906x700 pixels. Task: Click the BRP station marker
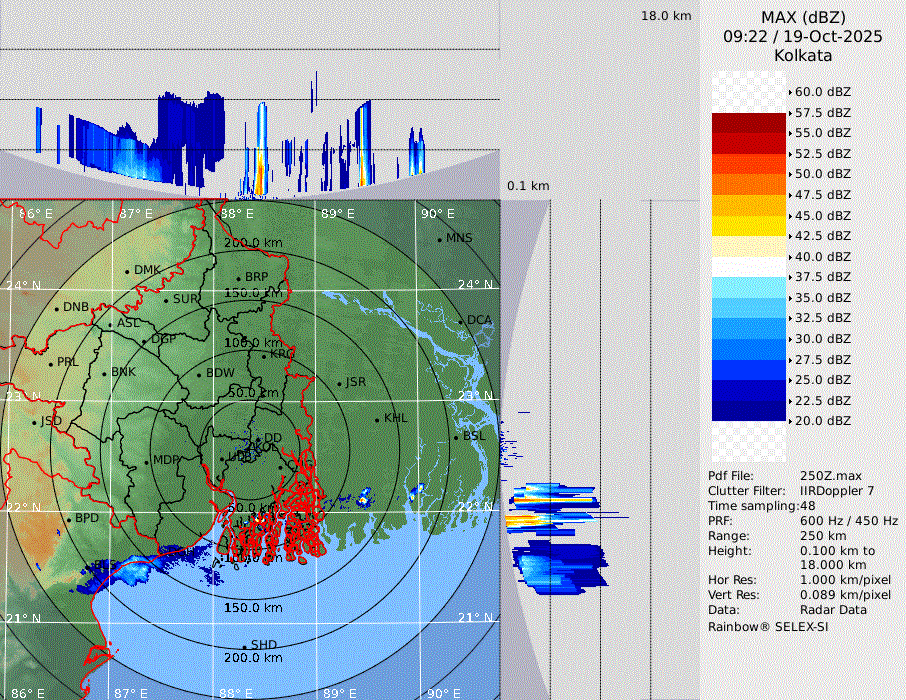point(238,278)
